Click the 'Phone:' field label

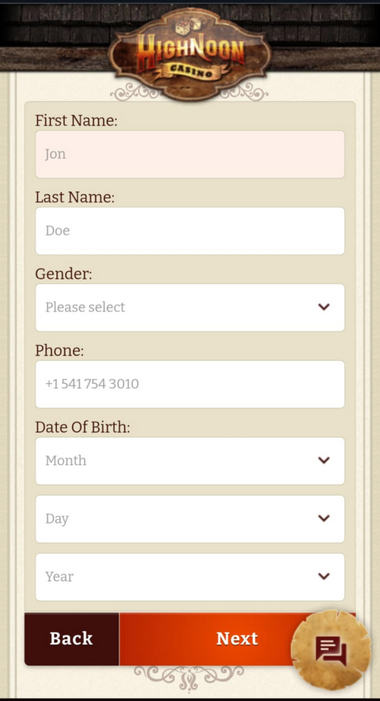[59, 350]
